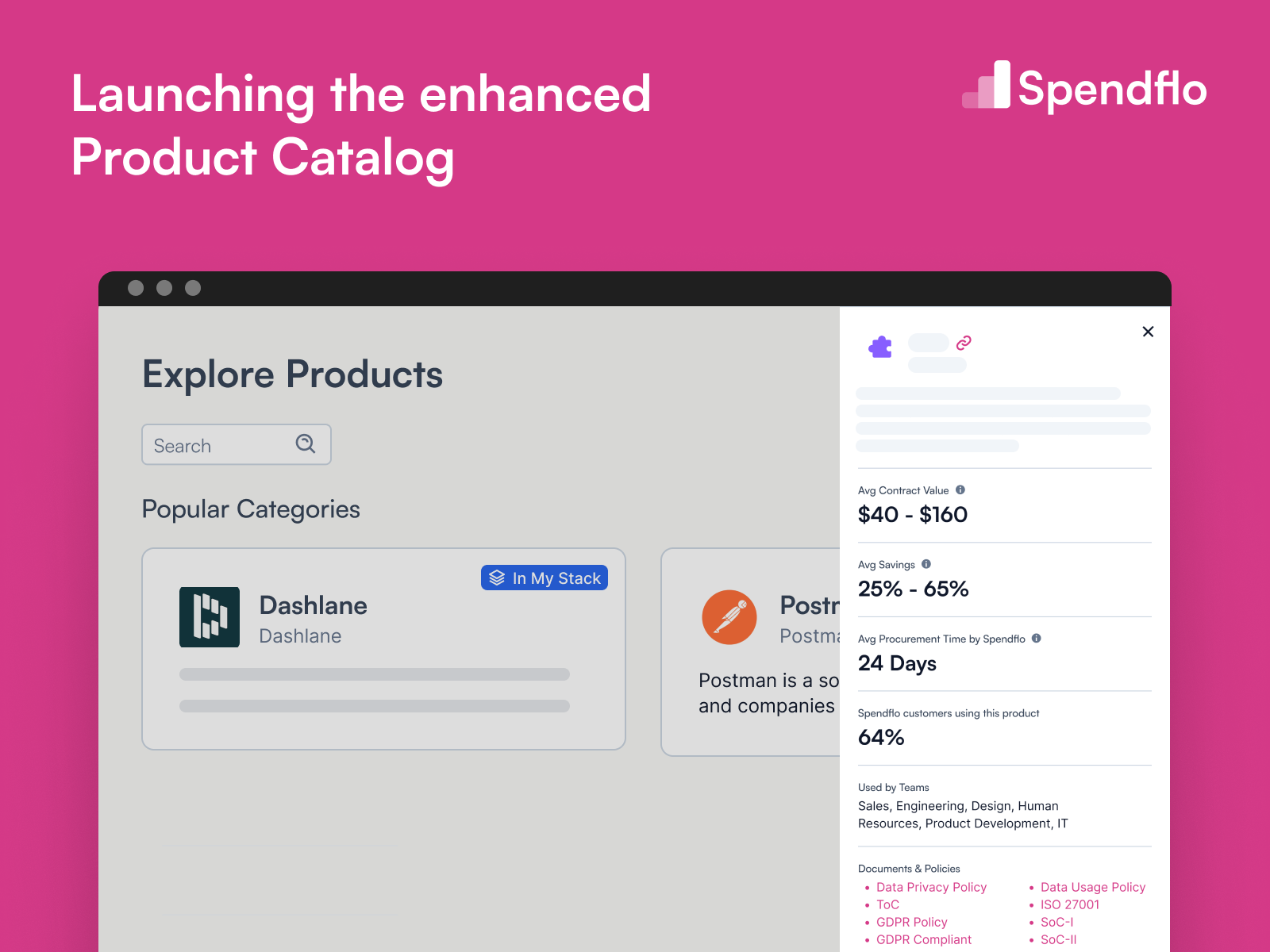Click the pink link icon in panel
The width and height of the screenshot is (1270, 952).
click(x=964, y=343)
